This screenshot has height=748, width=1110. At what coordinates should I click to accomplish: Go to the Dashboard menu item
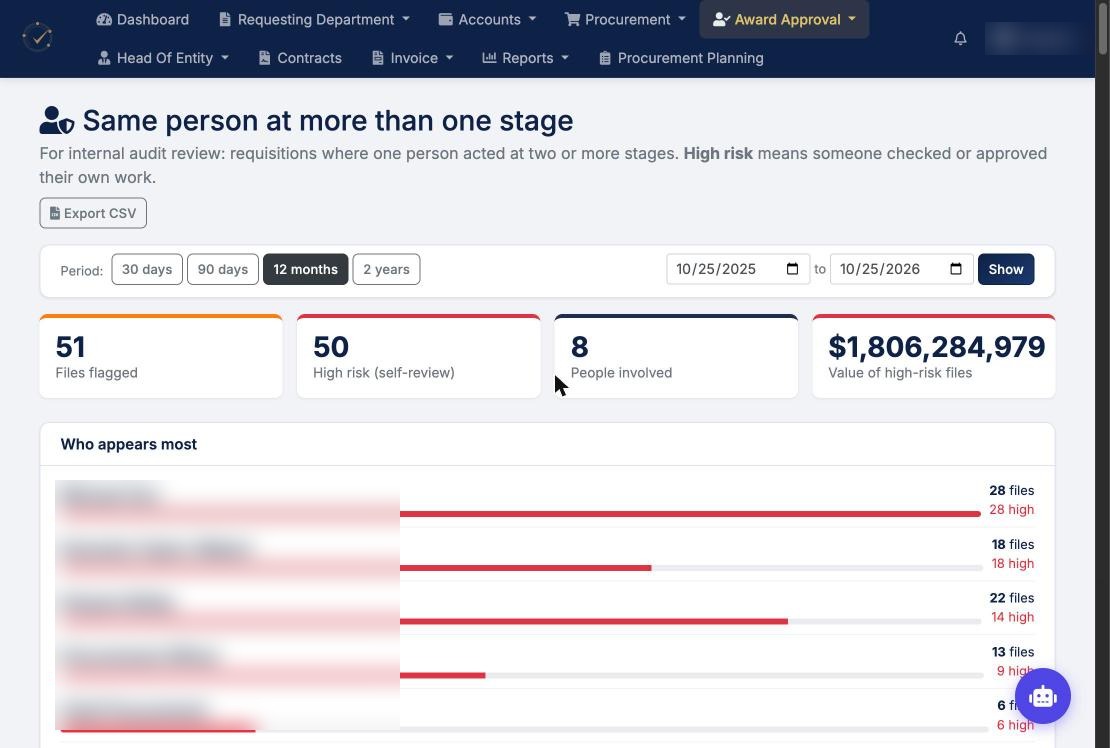[142, 19]
